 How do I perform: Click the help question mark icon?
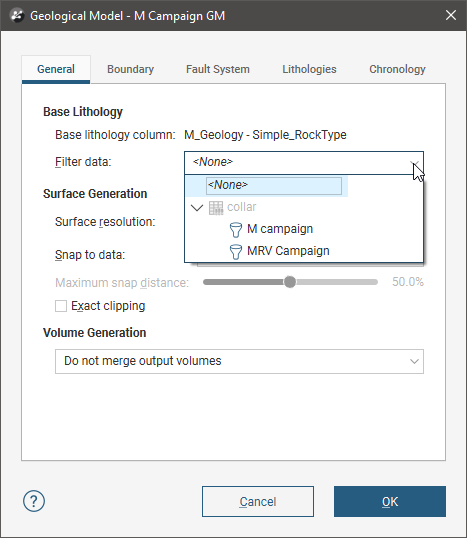pyautogui.click(x=34, y=501)
